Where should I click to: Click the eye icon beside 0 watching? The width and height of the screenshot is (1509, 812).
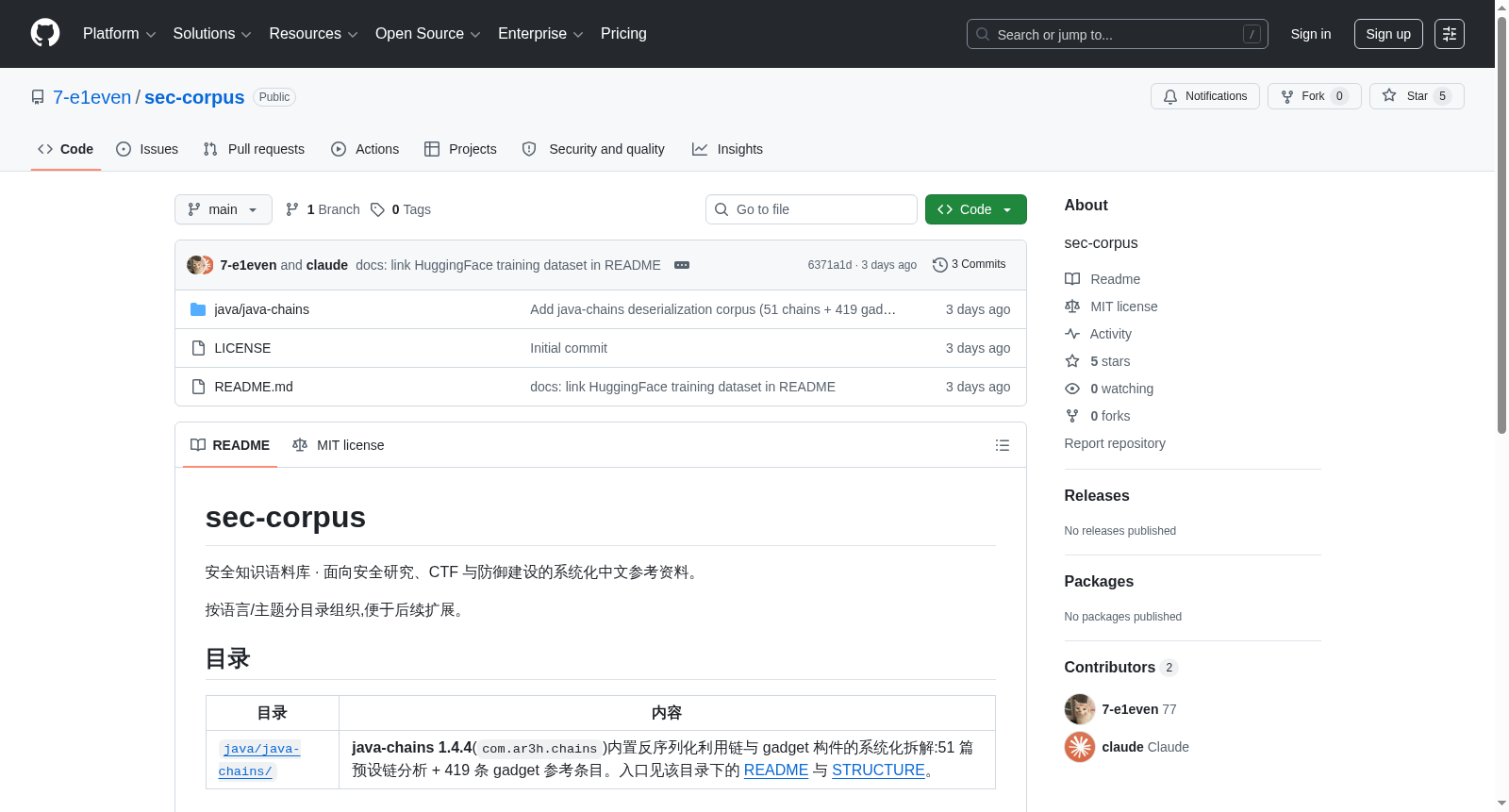[x=1072, y=389]
